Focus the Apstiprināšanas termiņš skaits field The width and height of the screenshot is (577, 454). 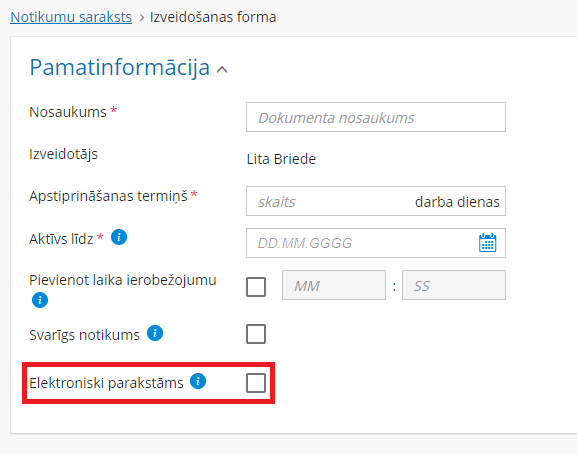(328, 201)
